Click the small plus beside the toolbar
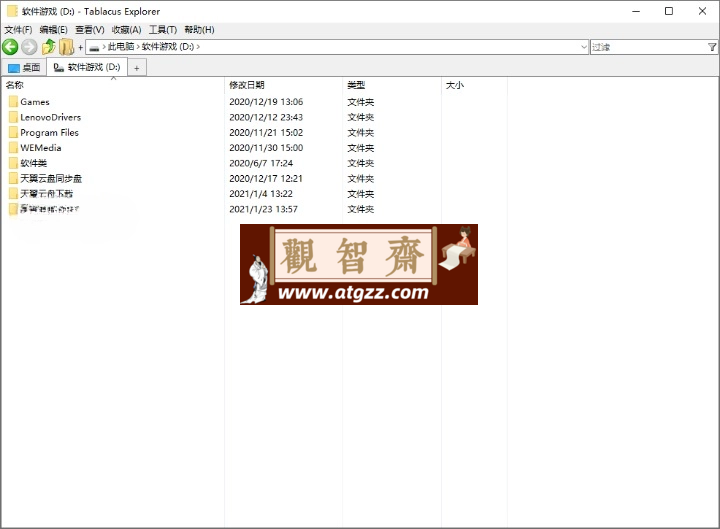The width and height of the screenshot is (720, 529). click(80, 47)
